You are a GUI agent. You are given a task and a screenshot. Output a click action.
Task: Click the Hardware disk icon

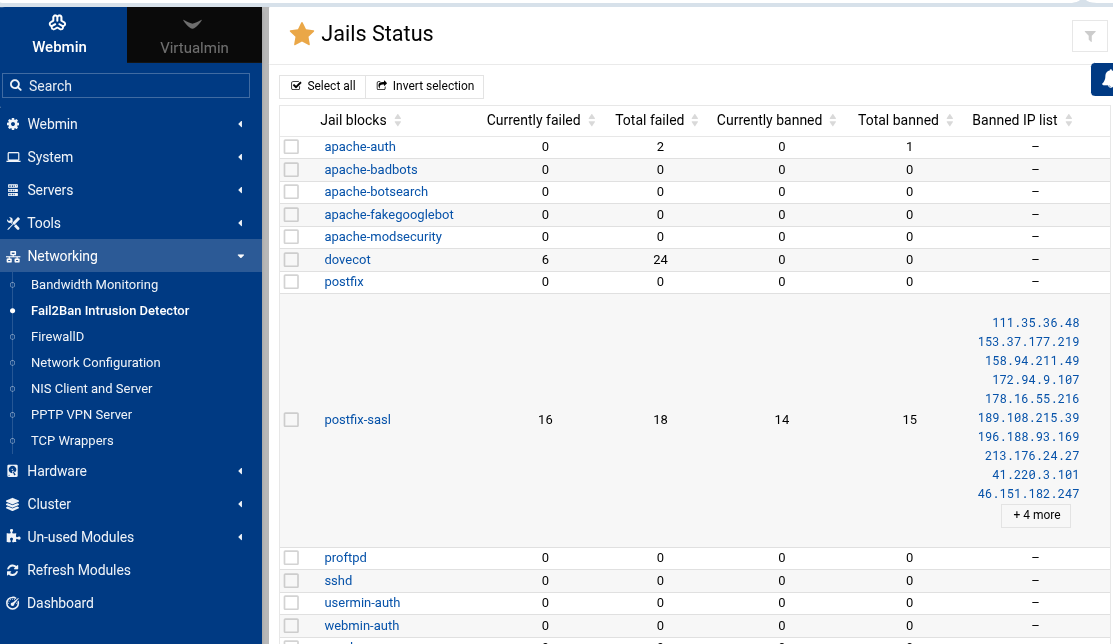pos(13,471)
